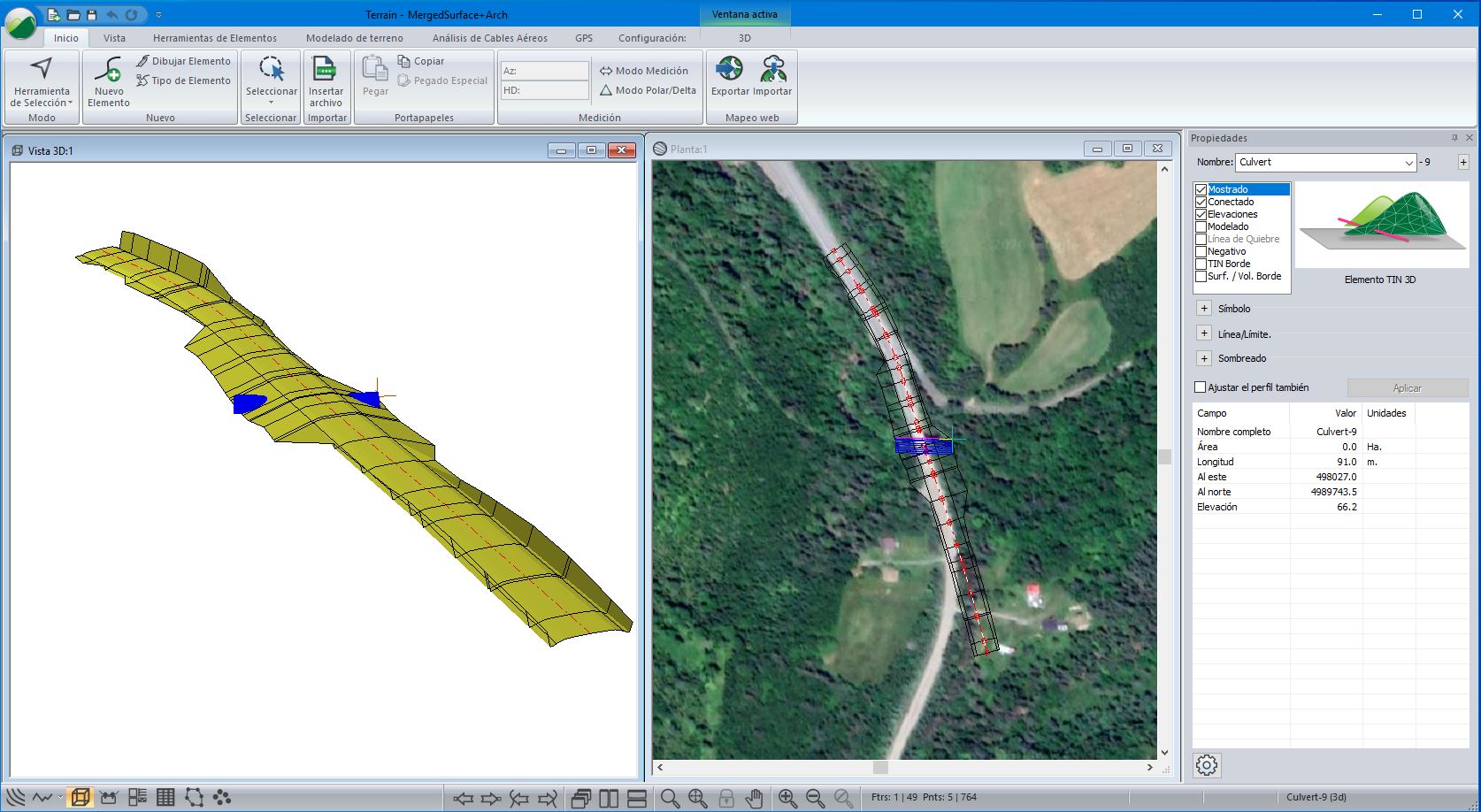Check Ajustar el perfil también
Screen dimensions: 1481x812
(1201, 387)
